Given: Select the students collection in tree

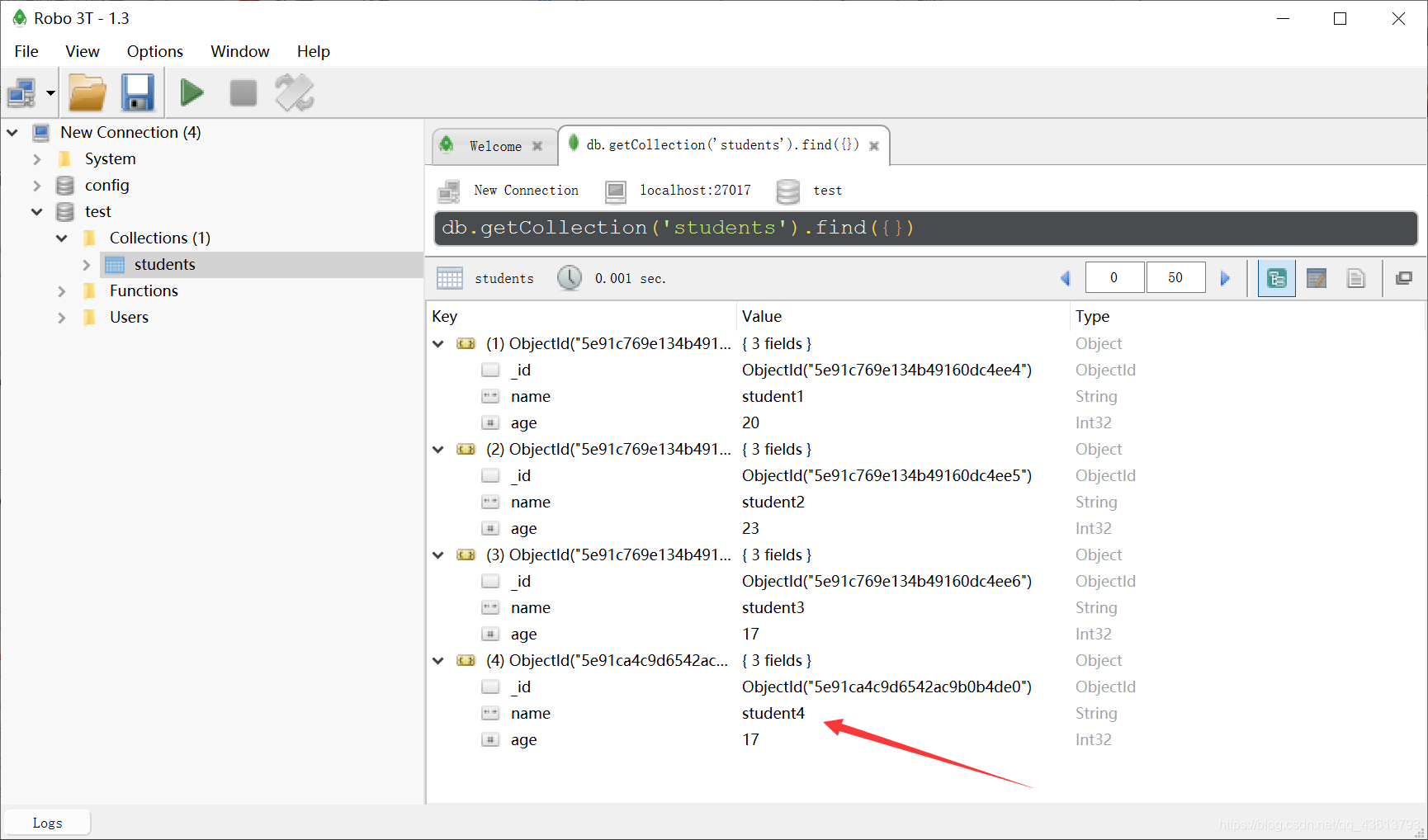Looking at the screenshot, I should click(164, 264).
